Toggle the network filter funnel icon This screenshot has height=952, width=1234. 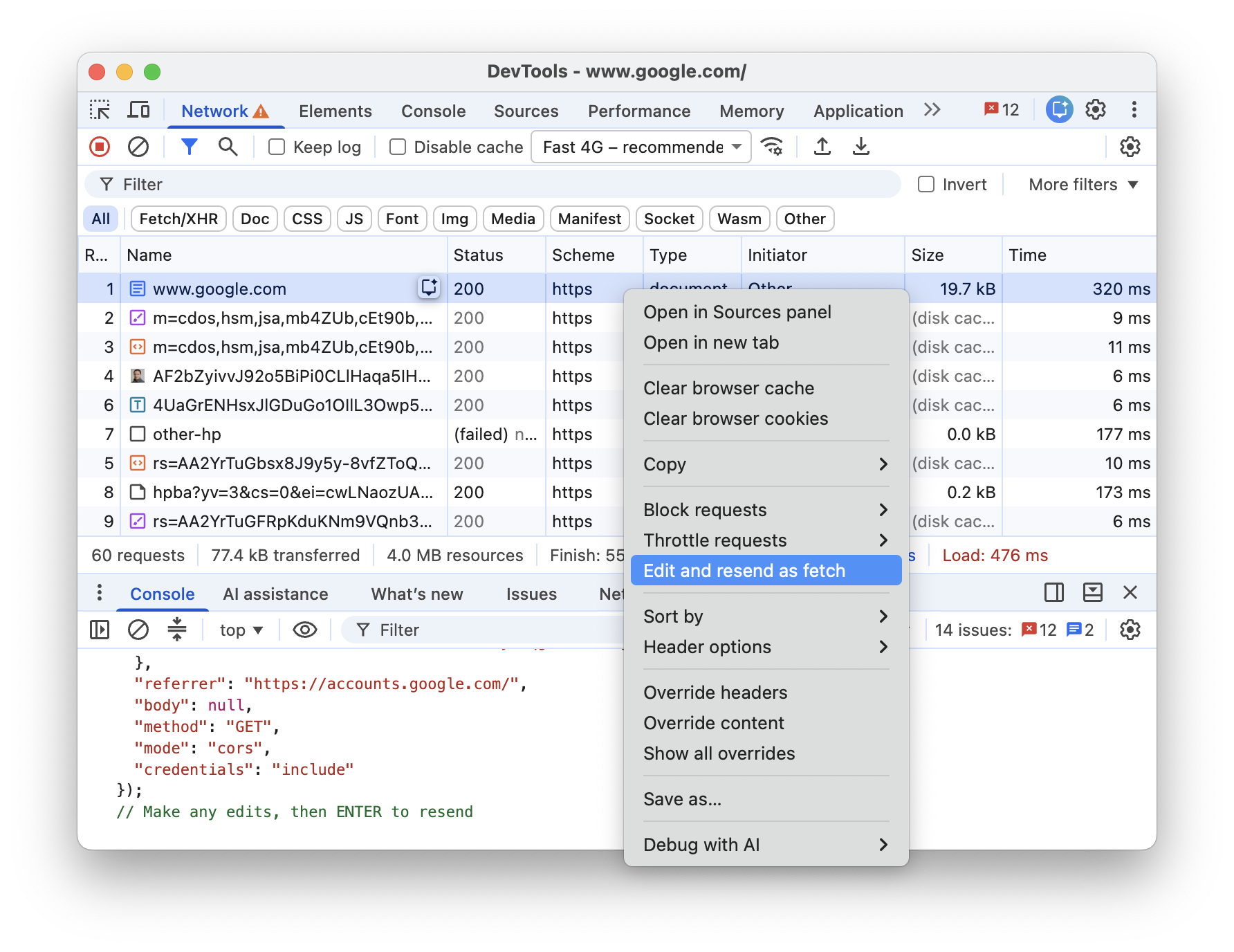pyautogui.click(x=189, y=147)
